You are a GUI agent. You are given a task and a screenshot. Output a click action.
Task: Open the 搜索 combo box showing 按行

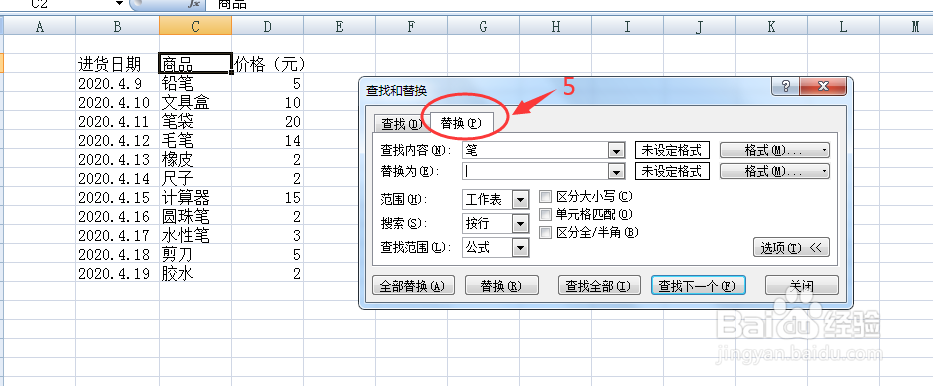click(x=496, y=223)
